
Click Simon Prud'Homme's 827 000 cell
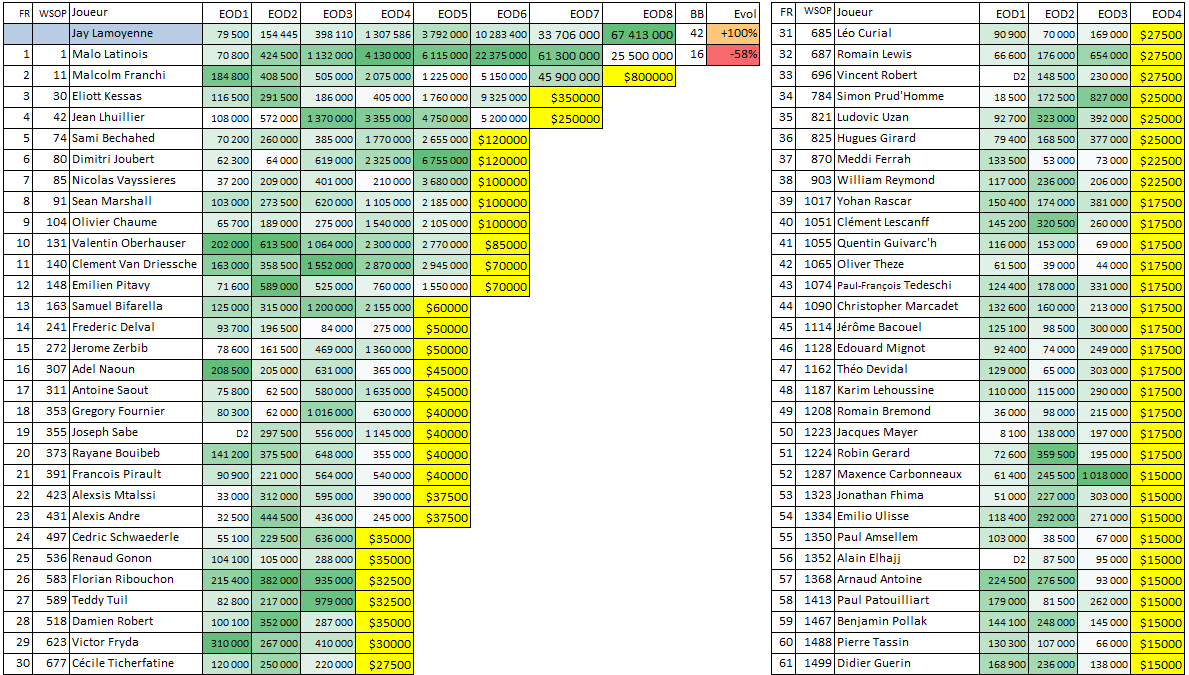pyautogui.click(x=1103, y=97)
